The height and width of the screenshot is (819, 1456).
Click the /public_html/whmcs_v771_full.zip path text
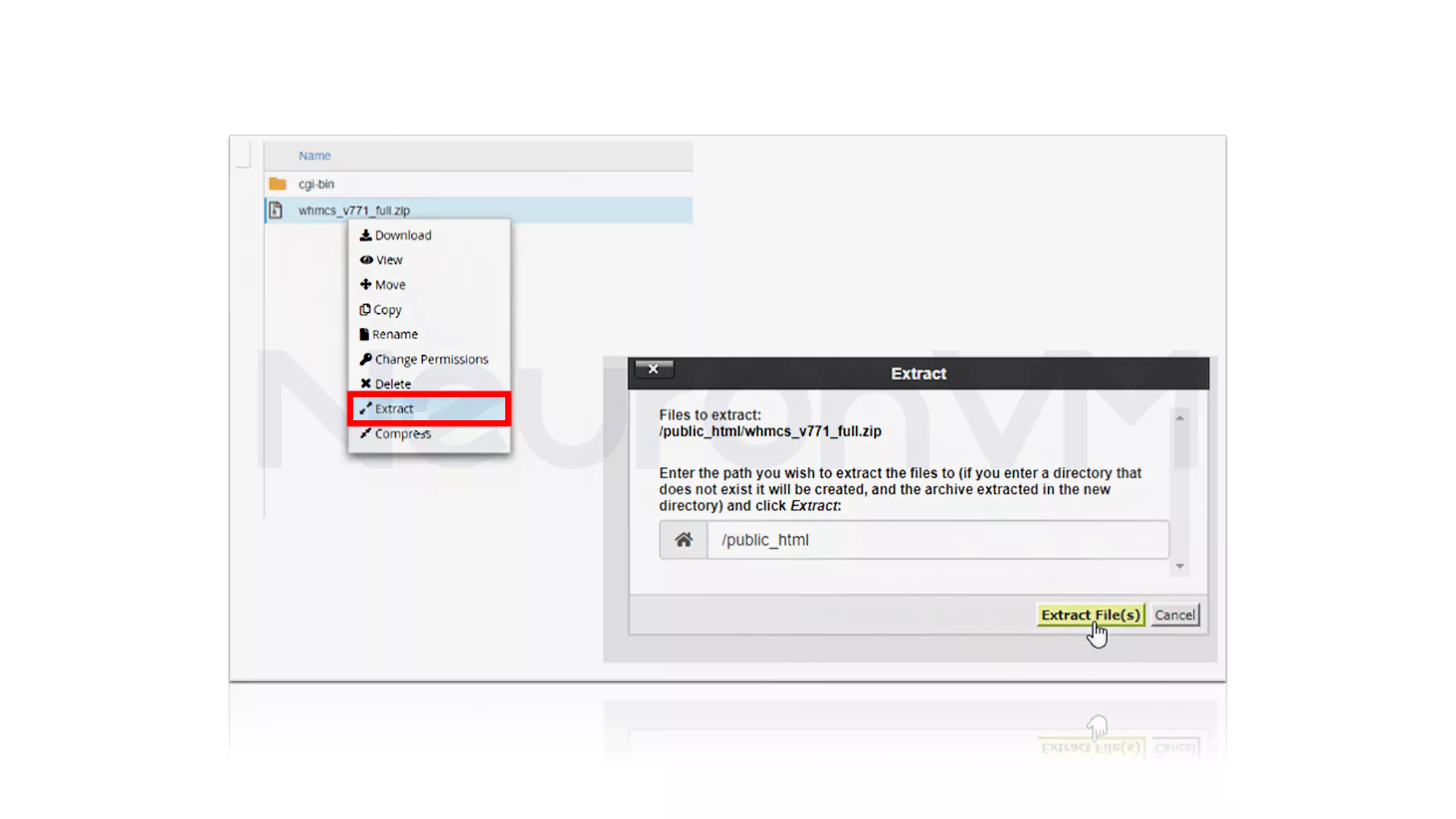click(770, 431)
